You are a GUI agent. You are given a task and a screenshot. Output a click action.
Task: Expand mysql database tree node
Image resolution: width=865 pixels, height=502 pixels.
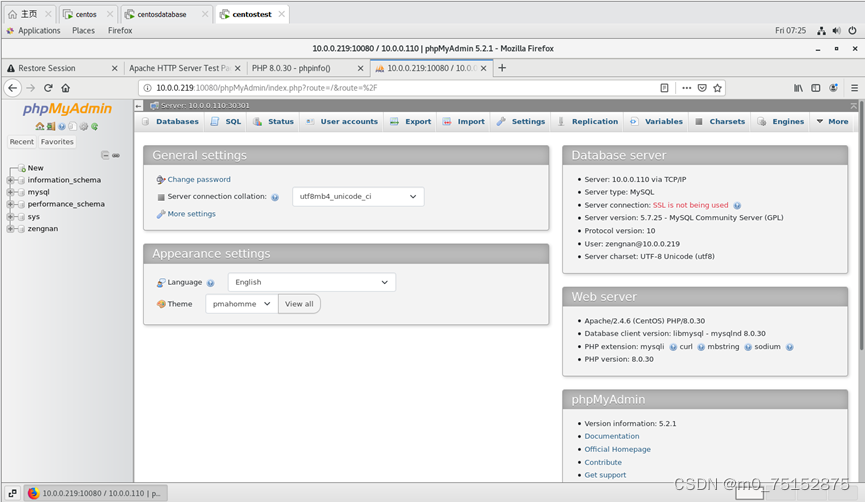tap(10, 192)
